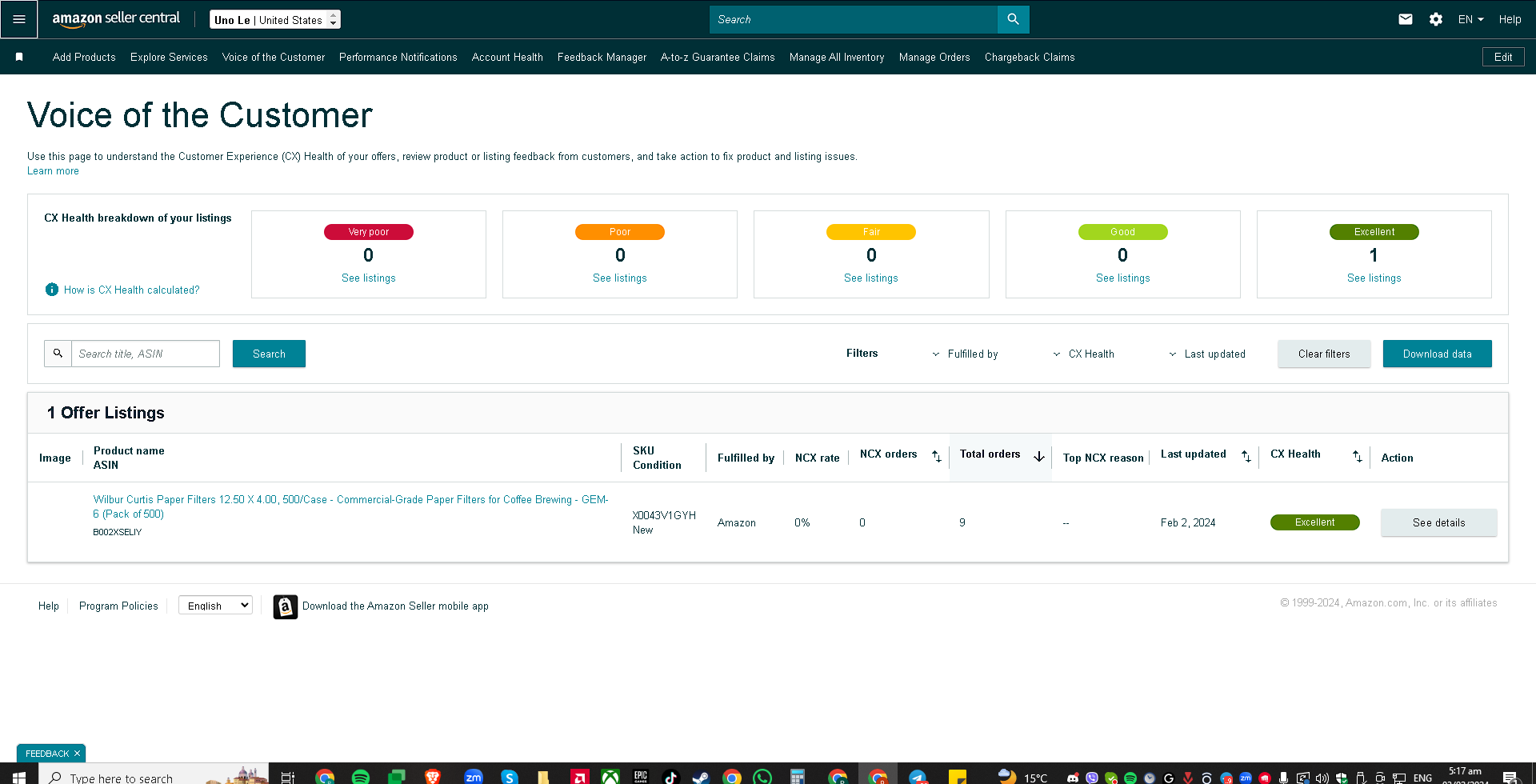Click the info icon beside CX Health calculated

click(52, 290)
